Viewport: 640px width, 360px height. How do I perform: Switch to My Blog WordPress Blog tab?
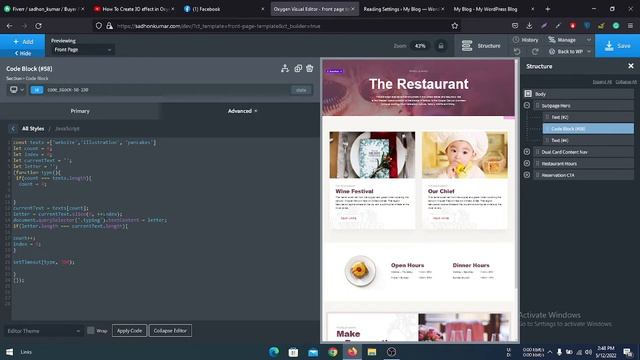pyautogui.click(x=494, y=9)
